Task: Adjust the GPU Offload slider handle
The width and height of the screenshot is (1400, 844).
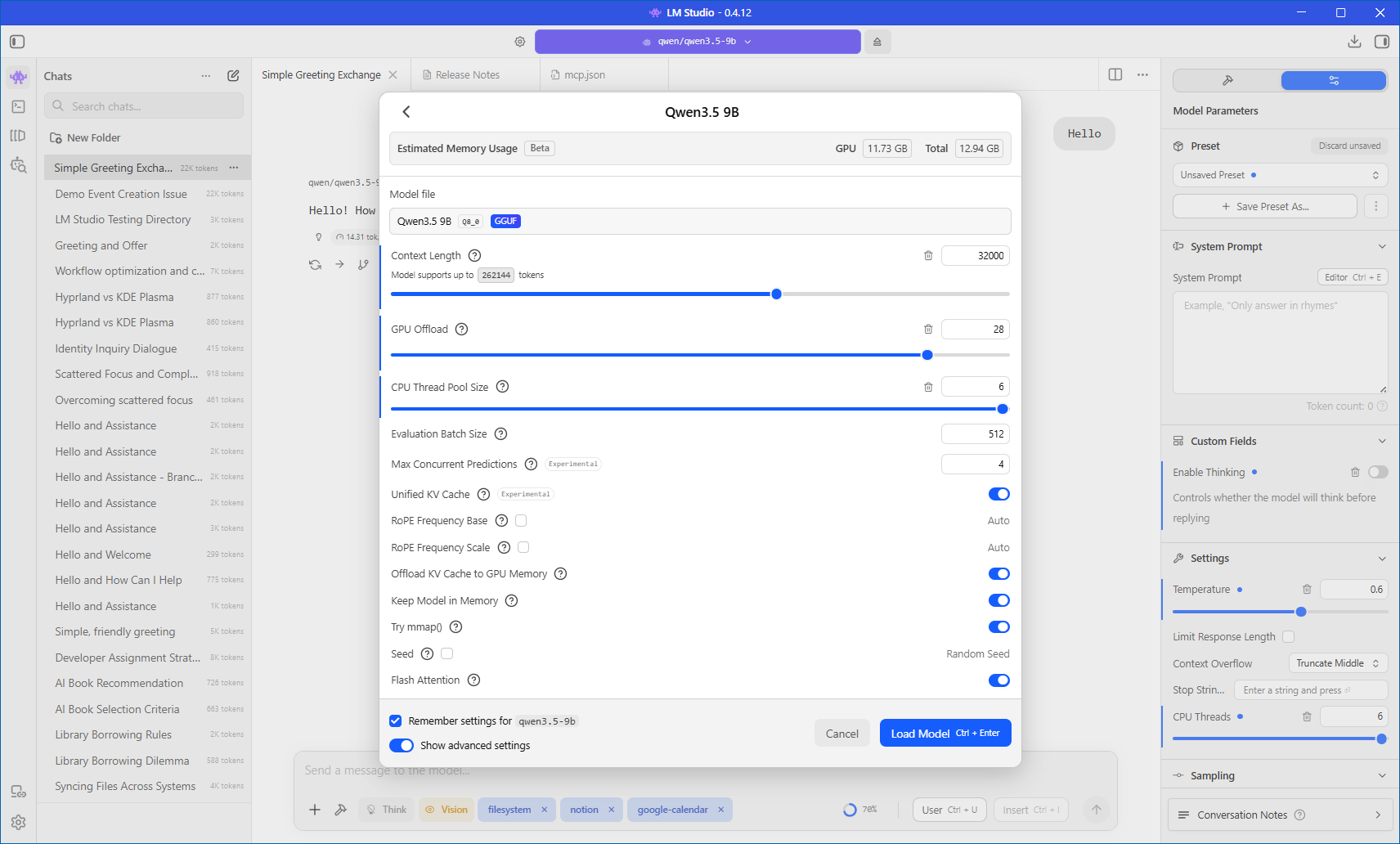Action: (927, 355)
